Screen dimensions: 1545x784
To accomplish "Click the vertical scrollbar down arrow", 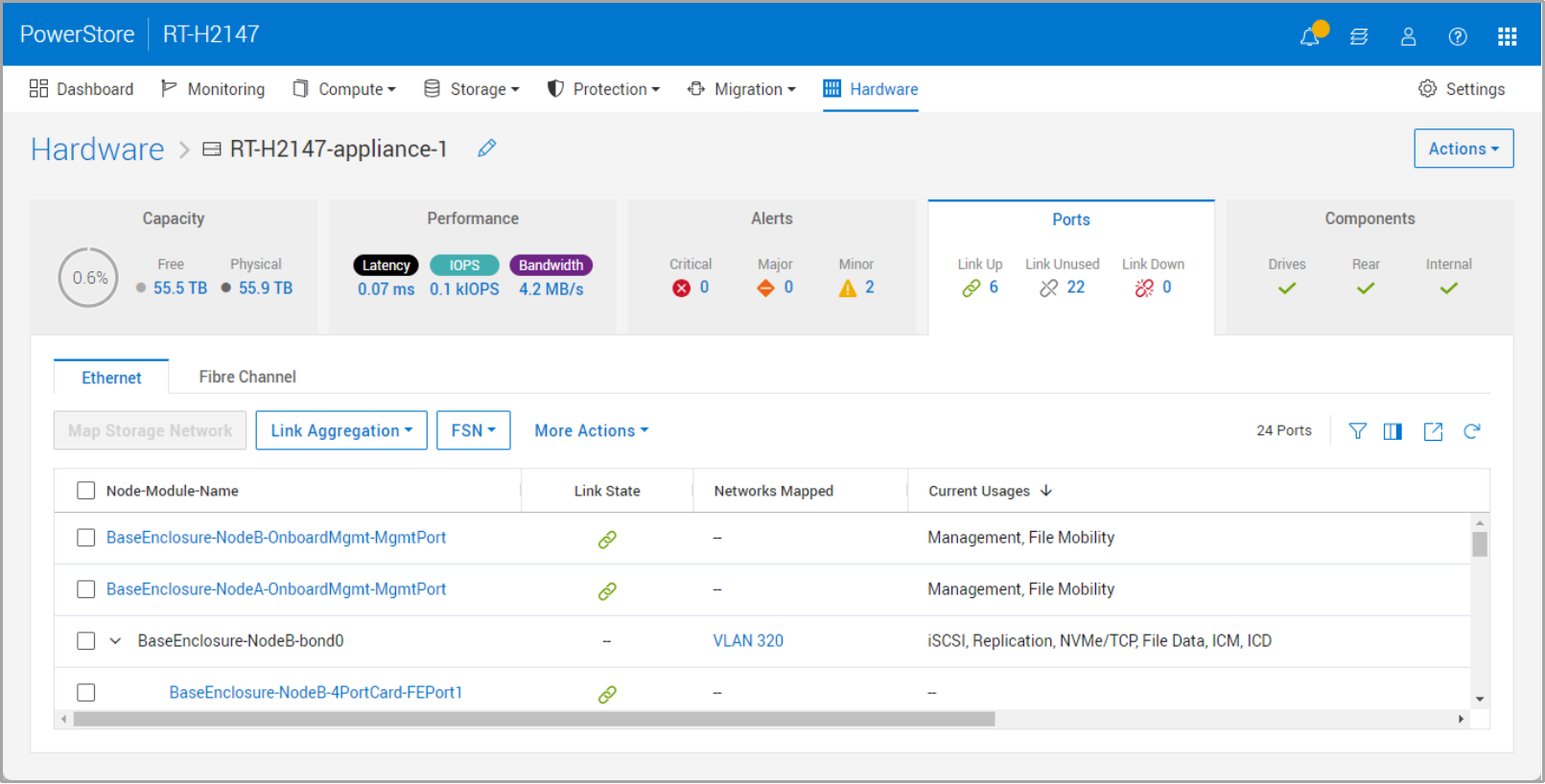I will coord(1480,700).
